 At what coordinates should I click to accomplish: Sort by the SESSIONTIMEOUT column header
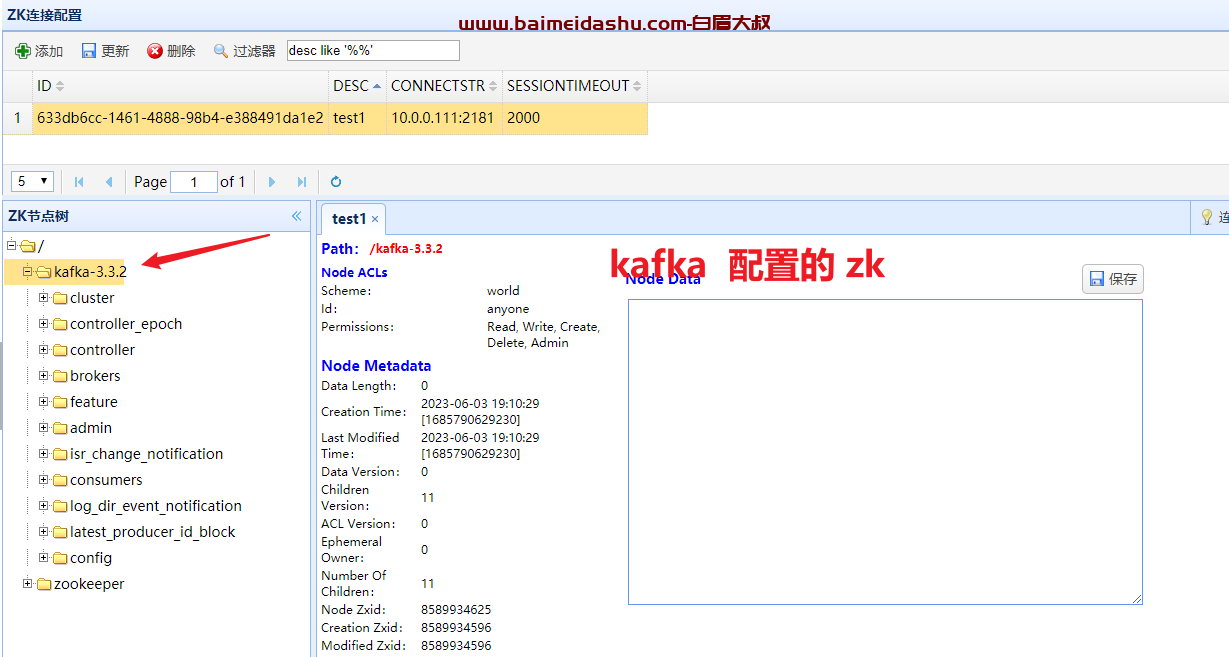574,86
